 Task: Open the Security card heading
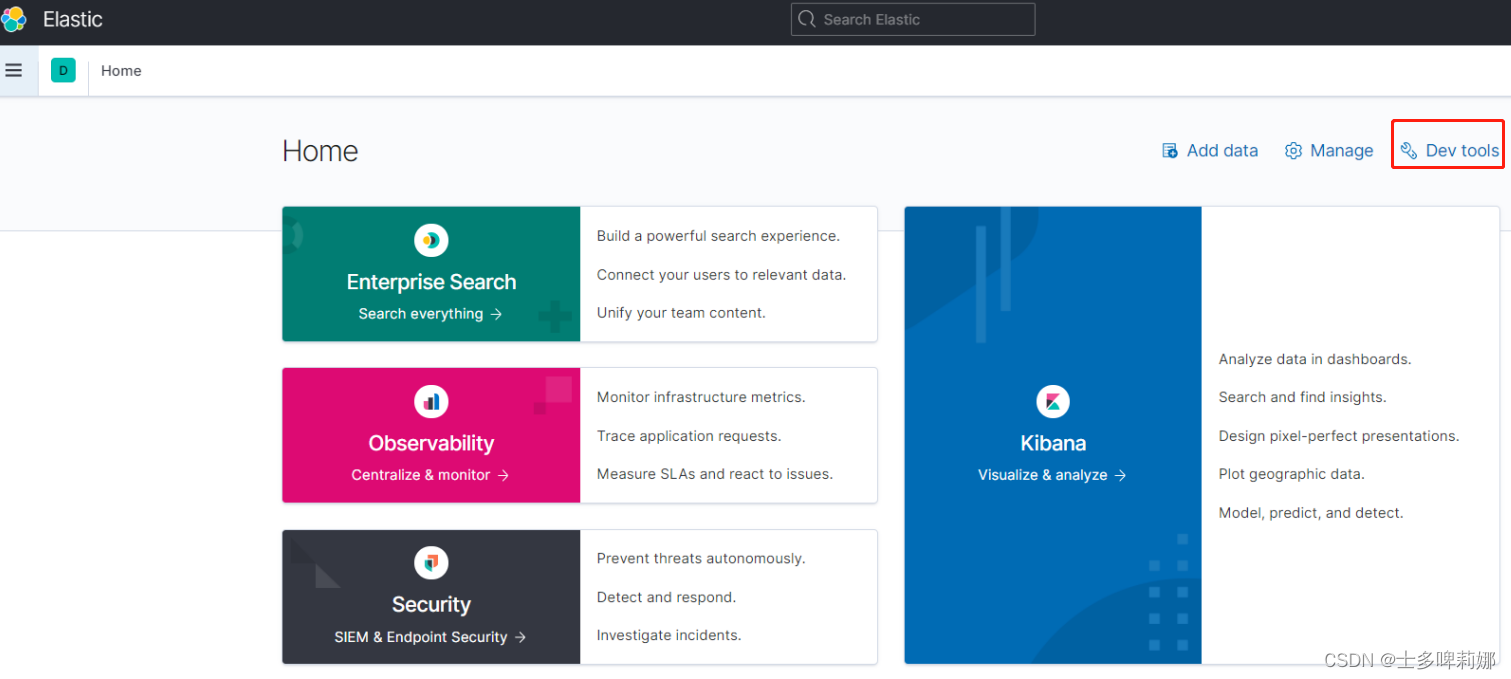431,604
